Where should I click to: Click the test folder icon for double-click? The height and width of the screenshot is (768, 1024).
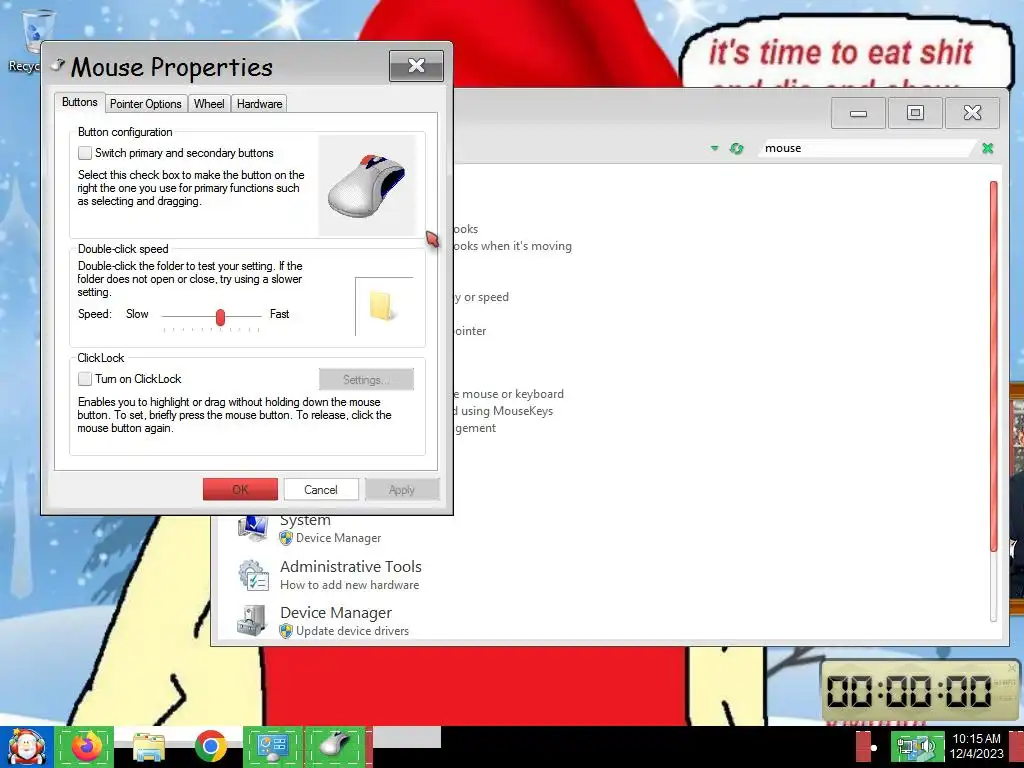tap(382, 306)
